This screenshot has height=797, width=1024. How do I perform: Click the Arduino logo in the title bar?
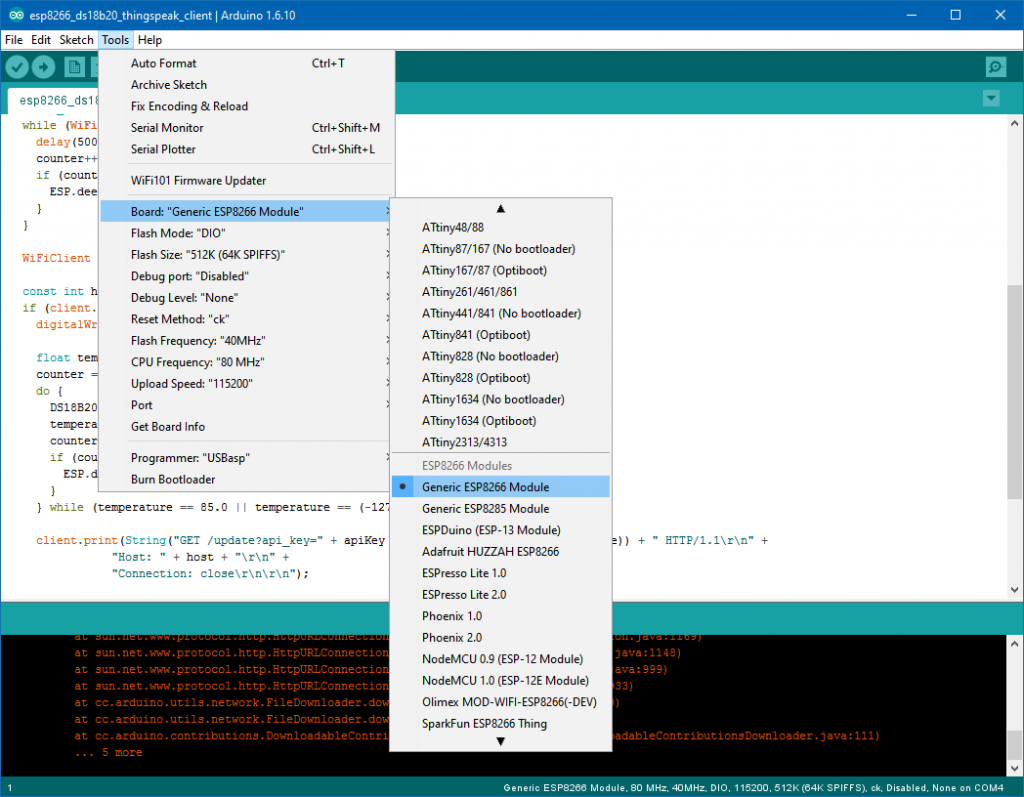click(12, 16)
